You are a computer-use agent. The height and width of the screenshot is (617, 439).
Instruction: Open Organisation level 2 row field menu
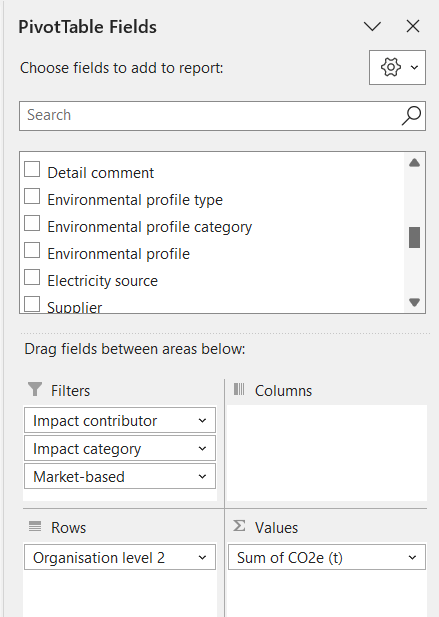click(202, 558)
